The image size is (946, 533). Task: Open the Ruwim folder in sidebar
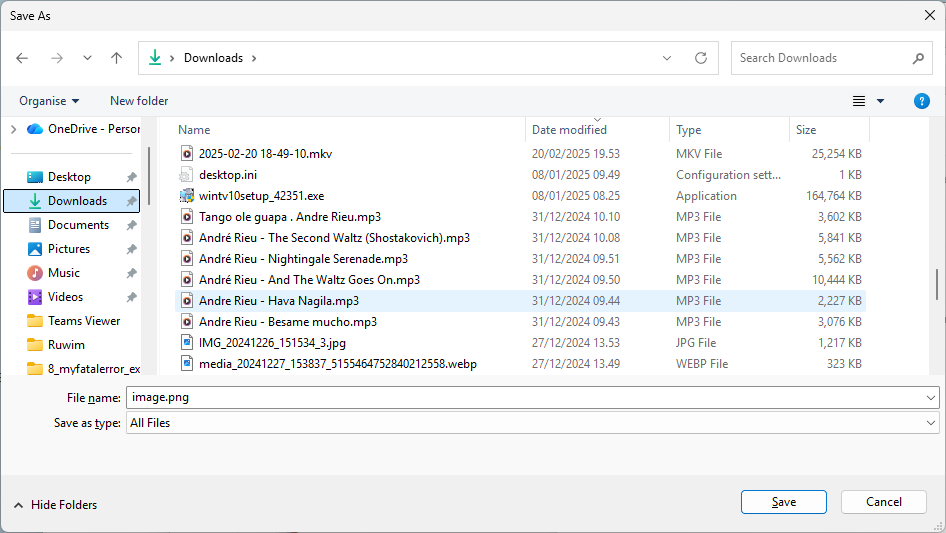pyautogui.click(x=66, y=345)
